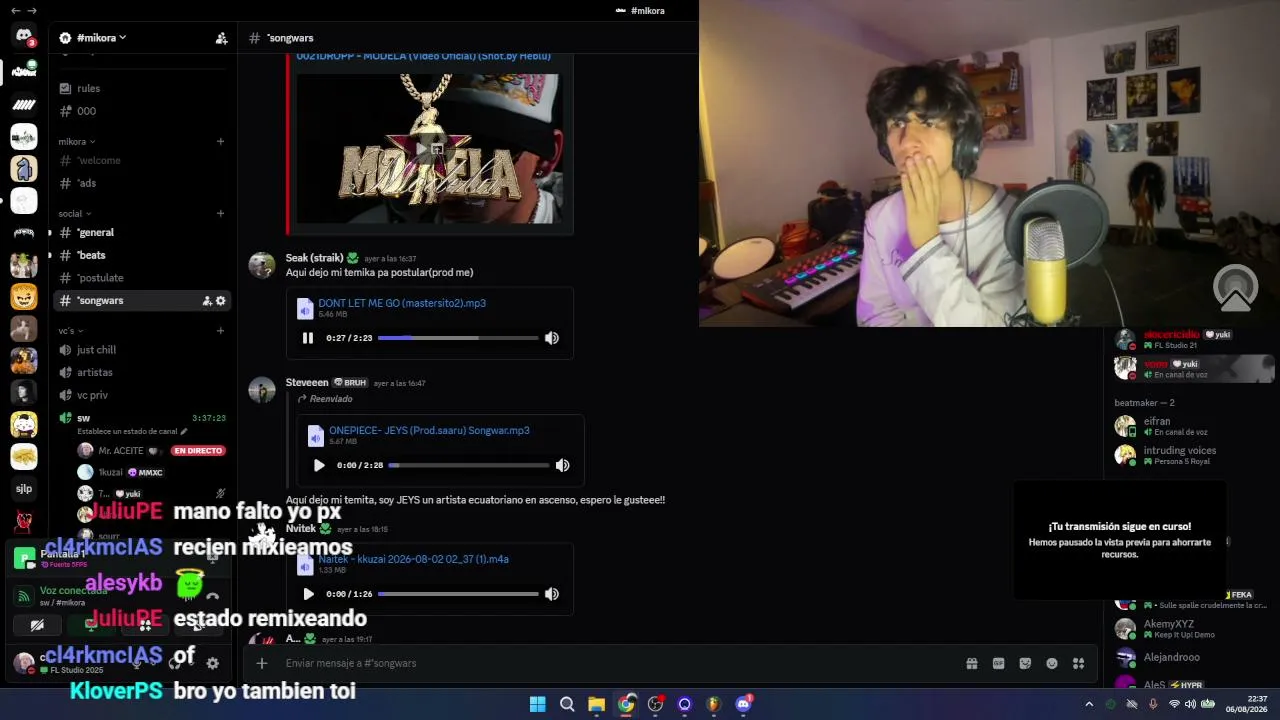This screenshot has width=1280, height=720.
Task: Seek in Naitek - kkuzai progress bar
Action: pyautogui.click(x=458, y=594)
